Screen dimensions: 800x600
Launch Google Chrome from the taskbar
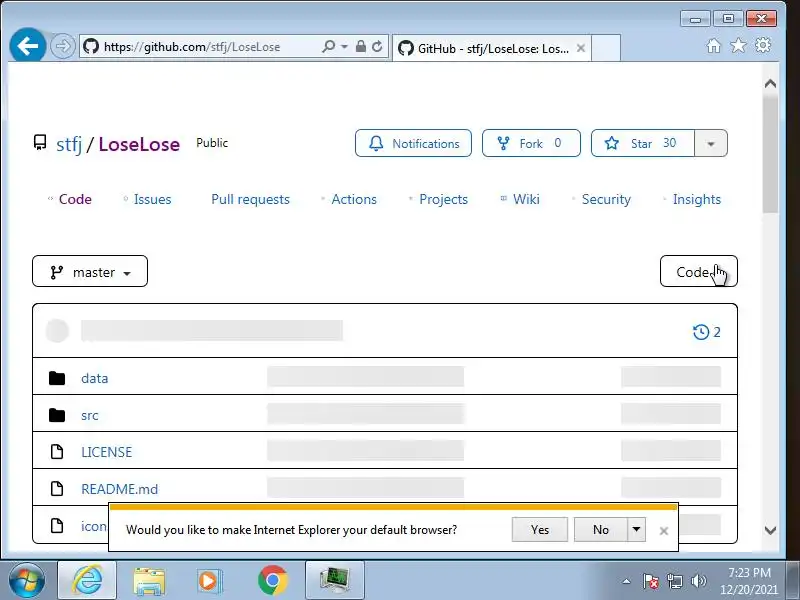(x=273, y=581)
